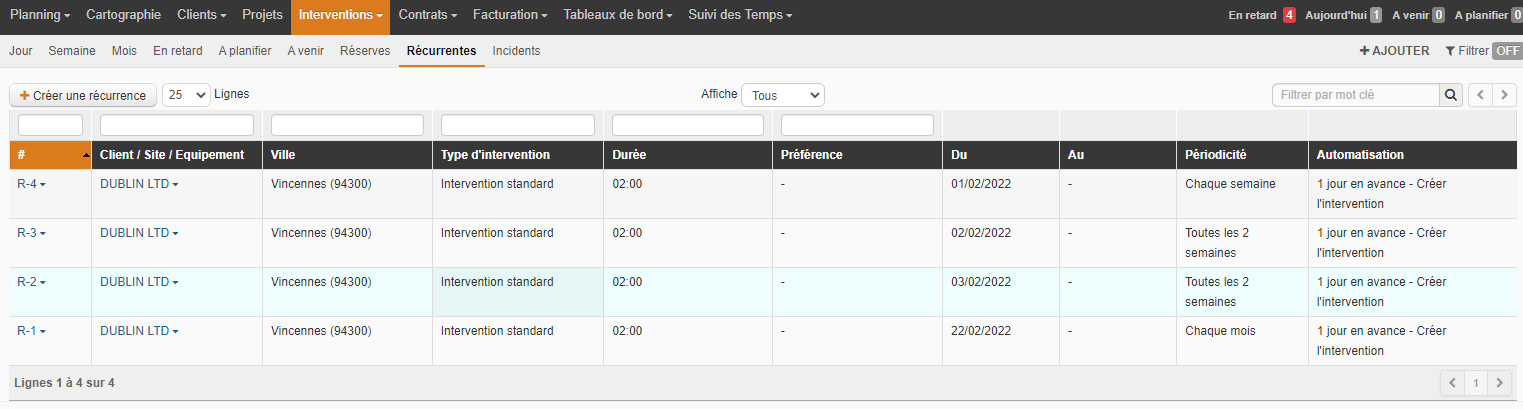Toggle the Filtrer OFF switch
Viewport: 1523px width, 409px height.
[1507, 51]
